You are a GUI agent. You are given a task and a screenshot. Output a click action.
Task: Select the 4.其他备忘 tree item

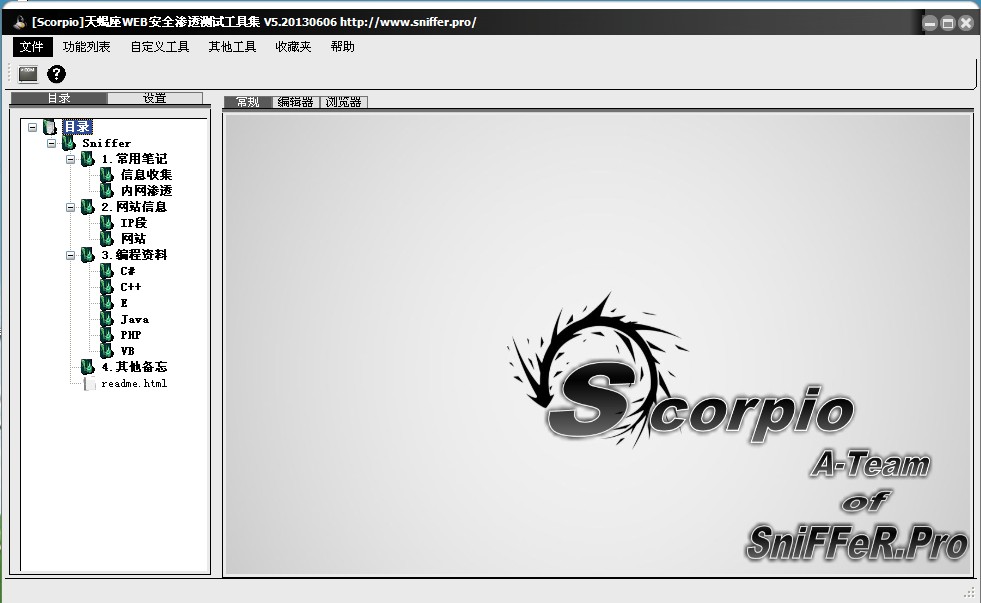[x=134, y=367]
